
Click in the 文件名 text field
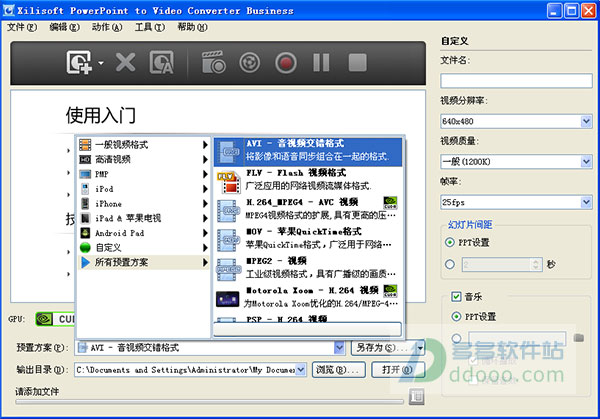click(x=516, y=81)
